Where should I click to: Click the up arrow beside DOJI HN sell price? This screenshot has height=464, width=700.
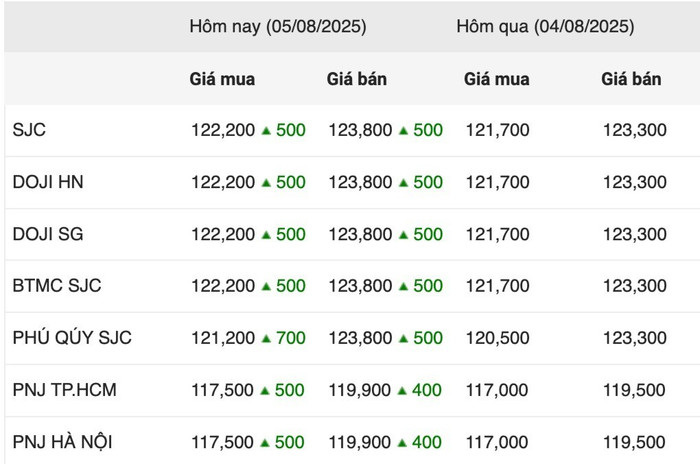[x=404, y=183]
